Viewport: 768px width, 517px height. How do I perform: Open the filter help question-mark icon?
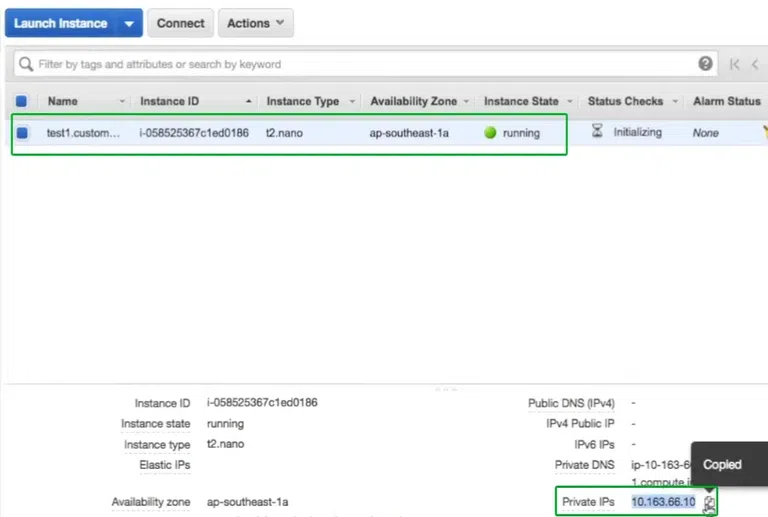(705, 63)
